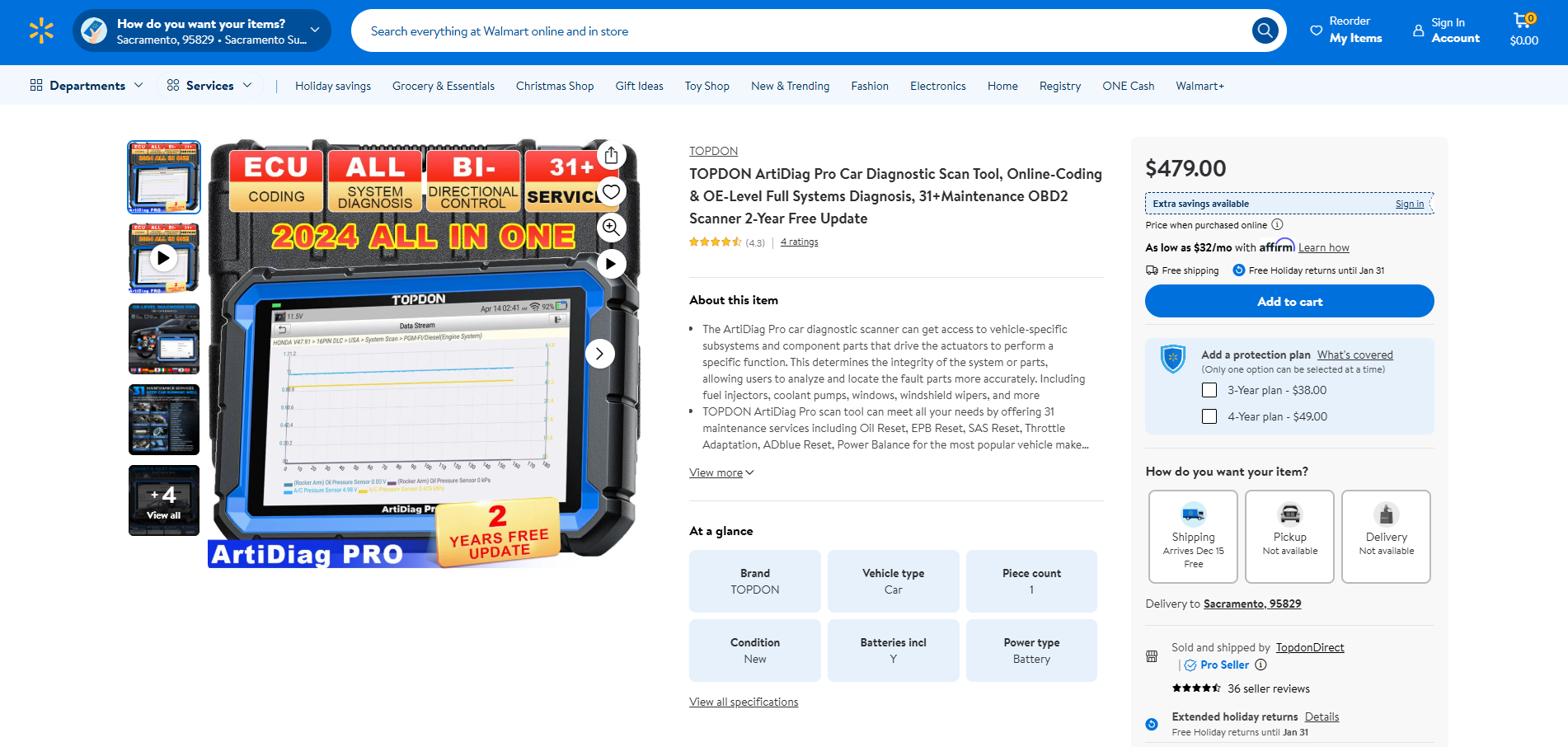Go to Grocery & Essentials
The width and height of the screenshot is (1568, 747).
[444, 86]
